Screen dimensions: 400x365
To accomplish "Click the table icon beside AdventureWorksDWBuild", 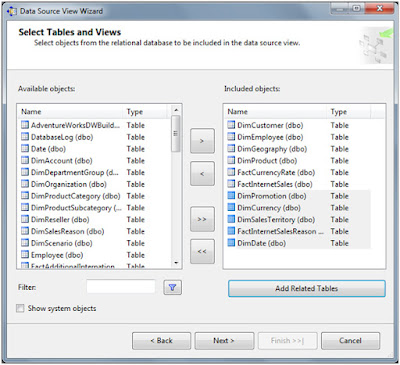I will pyautogui.click(x=25, y=125).
